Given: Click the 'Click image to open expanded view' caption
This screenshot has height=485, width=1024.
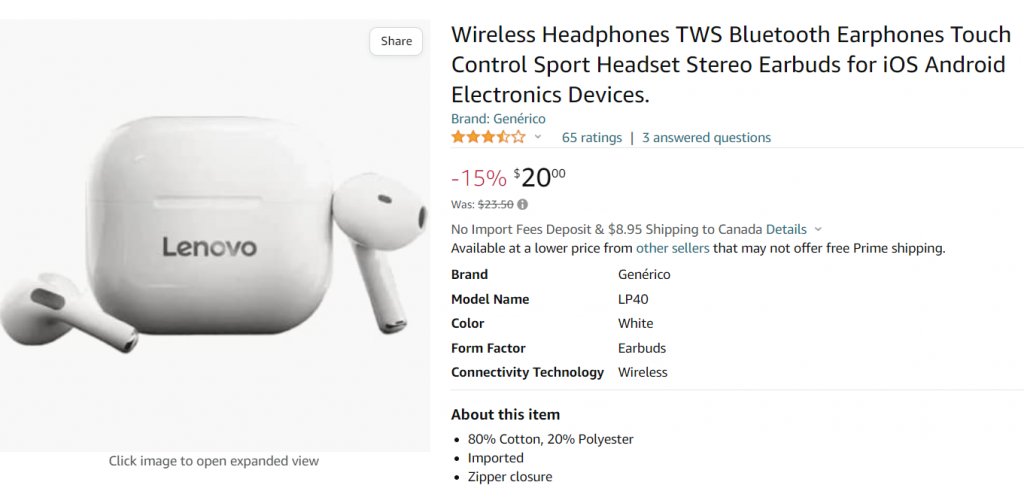Looking at the screenshot, I should coord(214,461).
